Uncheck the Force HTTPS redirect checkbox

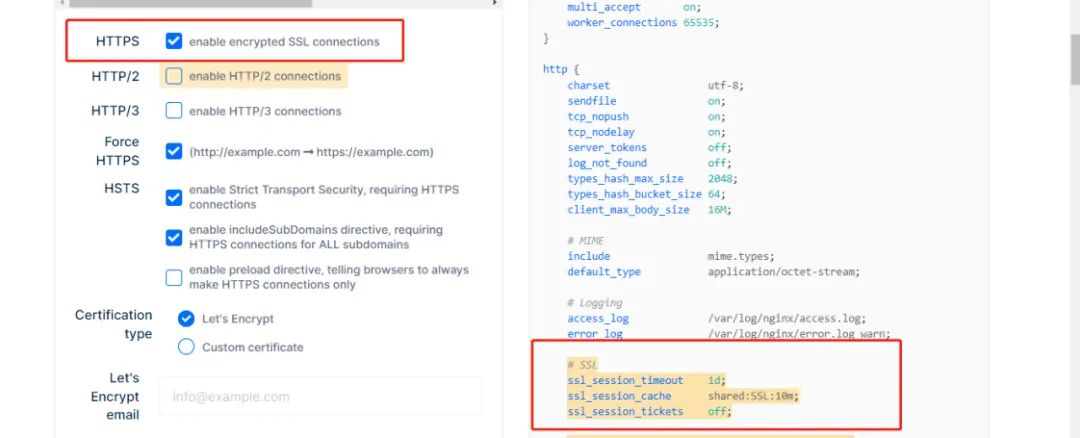pos(174,152)
